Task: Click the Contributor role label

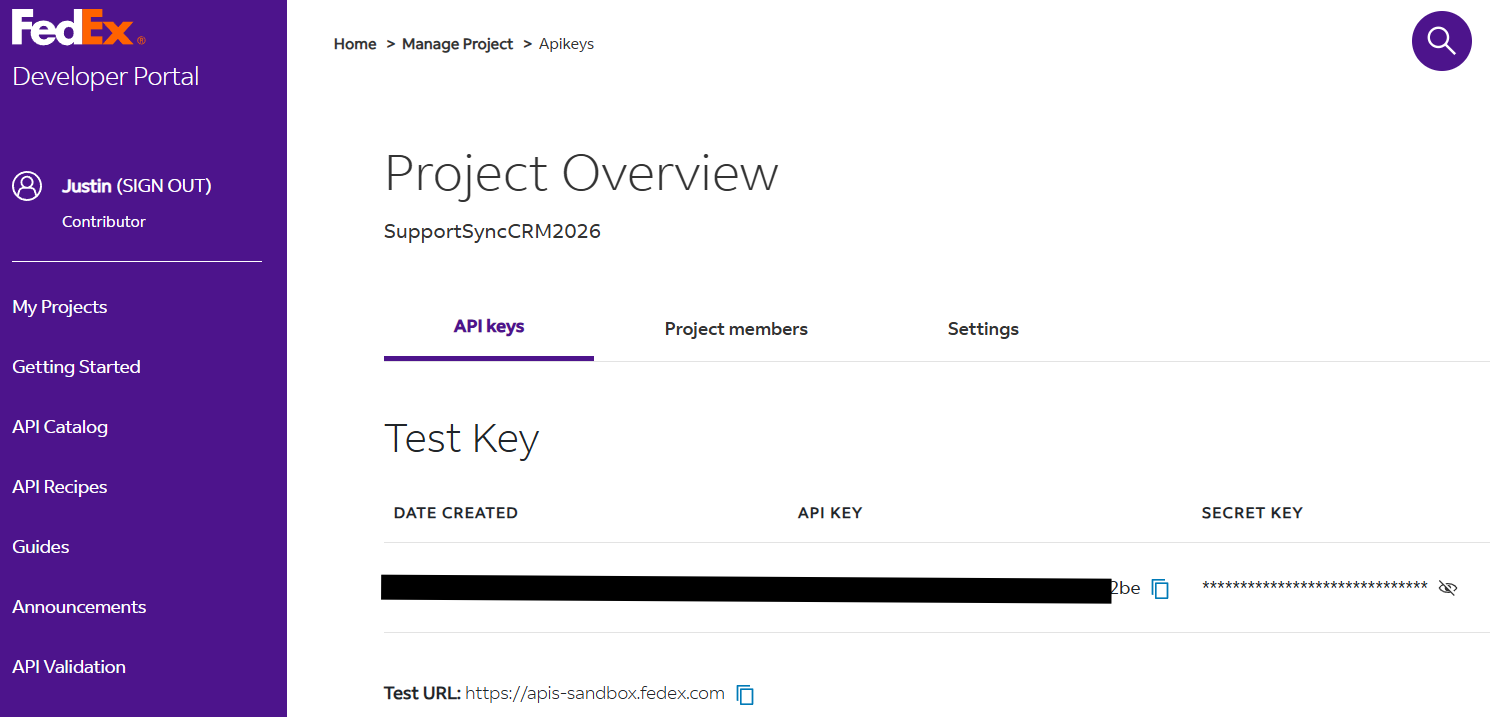Action: click(104, 222)
